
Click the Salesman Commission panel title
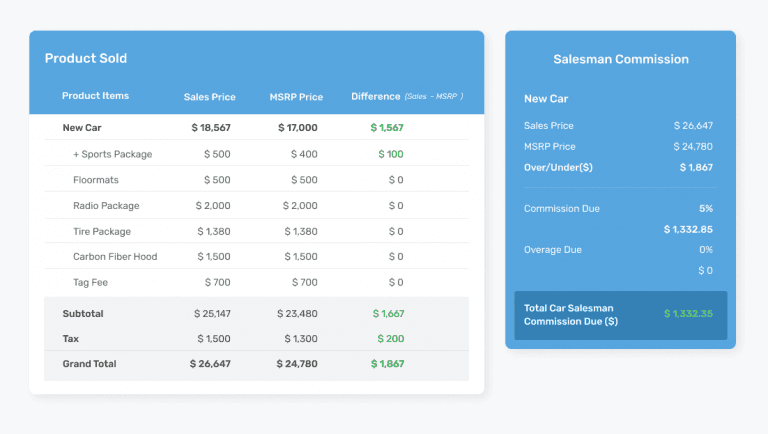click(x=620, y=59)
